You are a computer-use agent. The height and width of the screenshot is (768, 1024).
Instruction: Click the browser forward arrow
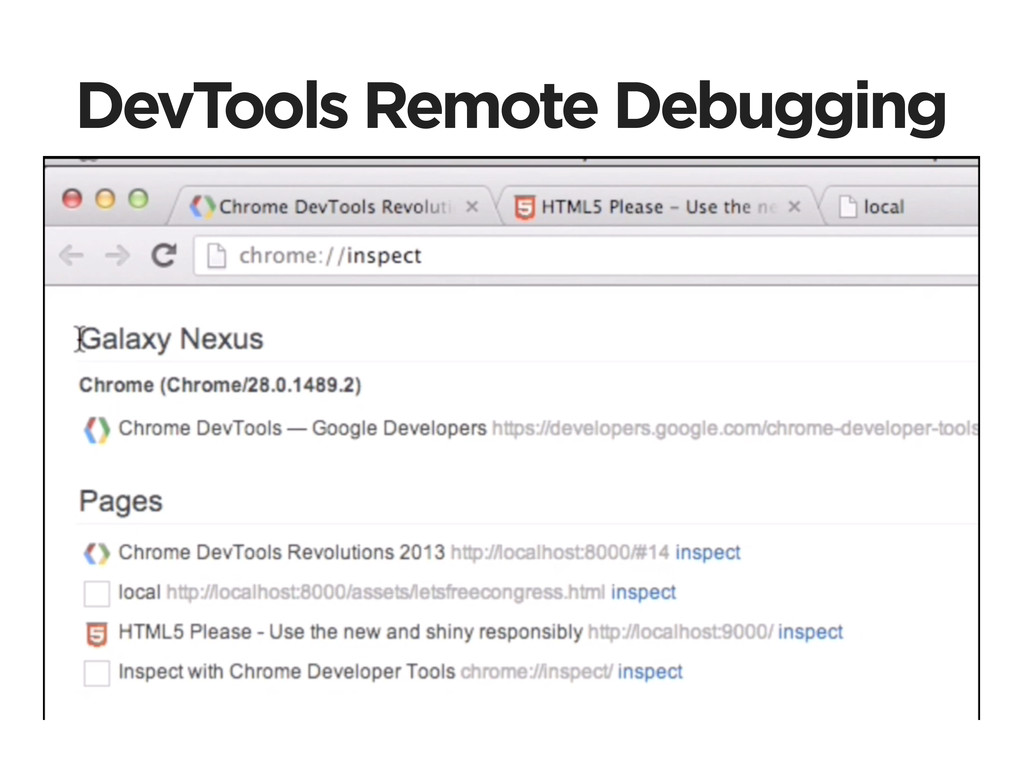pyautogui.click(x=117, y=256)
